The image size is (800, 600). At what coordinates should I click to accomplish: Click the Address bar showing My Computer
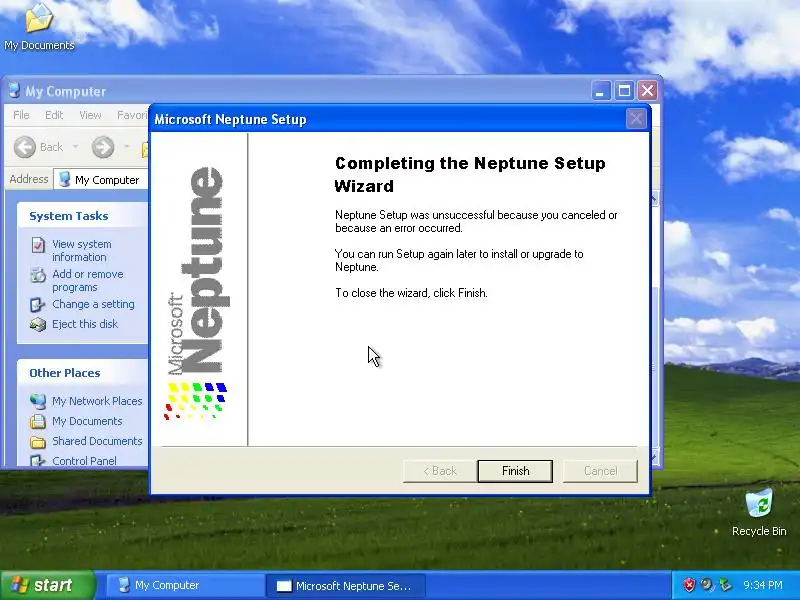click(x=101, y=180)
